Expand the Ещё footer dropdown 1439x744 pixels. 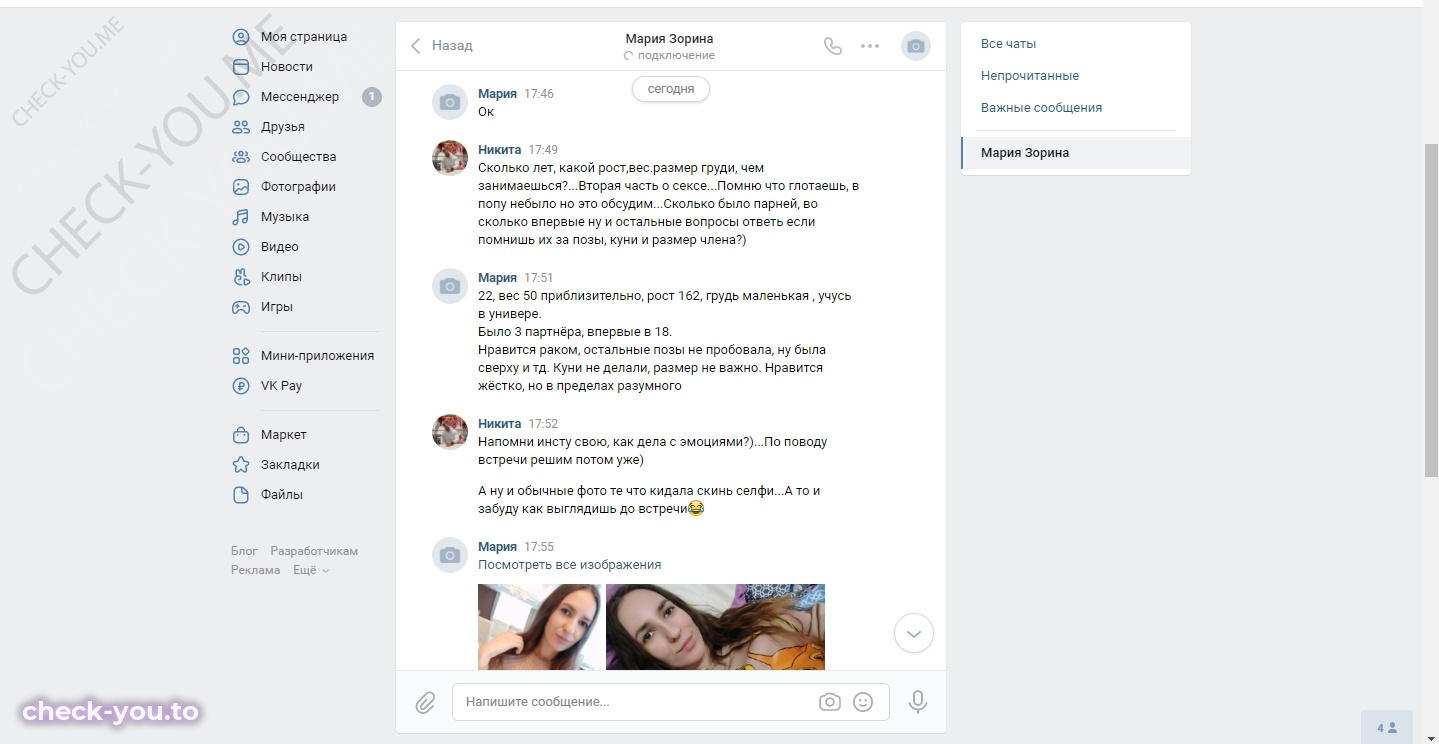(x=311, y=570)
